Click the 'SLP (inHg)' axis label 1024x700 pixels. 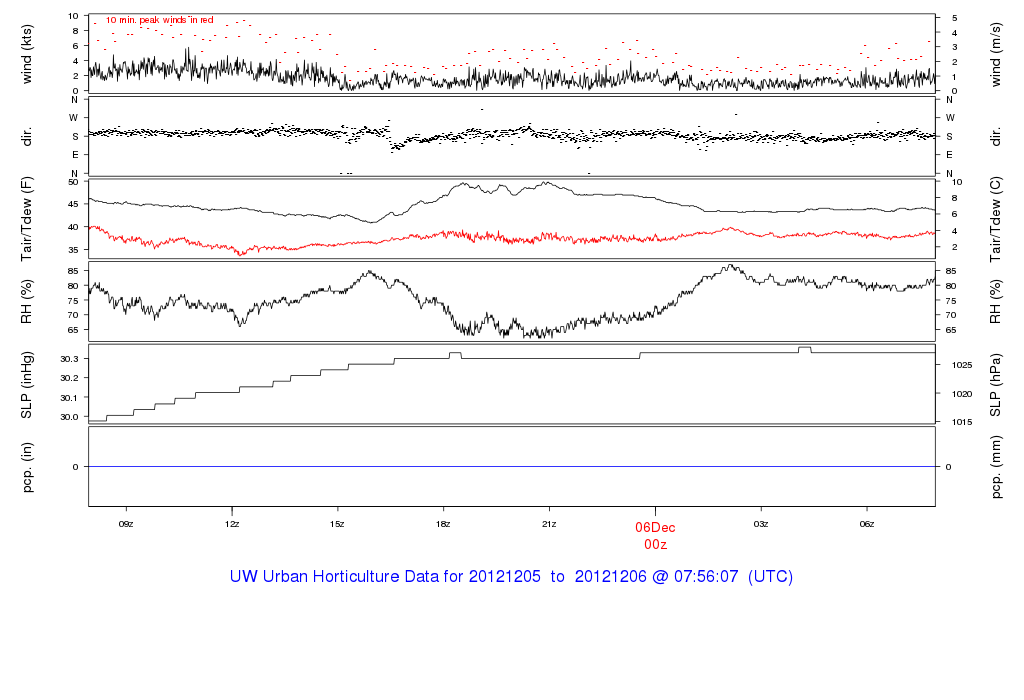(x=27, y=385)
